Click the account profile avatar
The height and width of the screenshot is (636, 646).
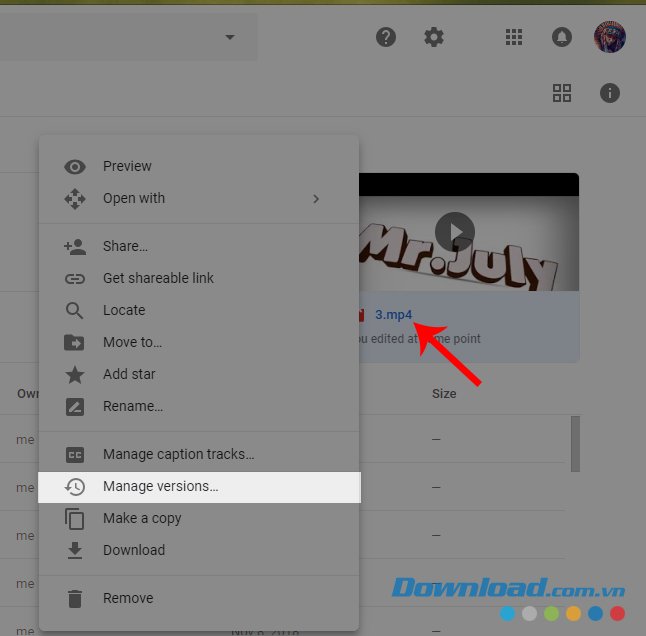[x=609, y=37]
